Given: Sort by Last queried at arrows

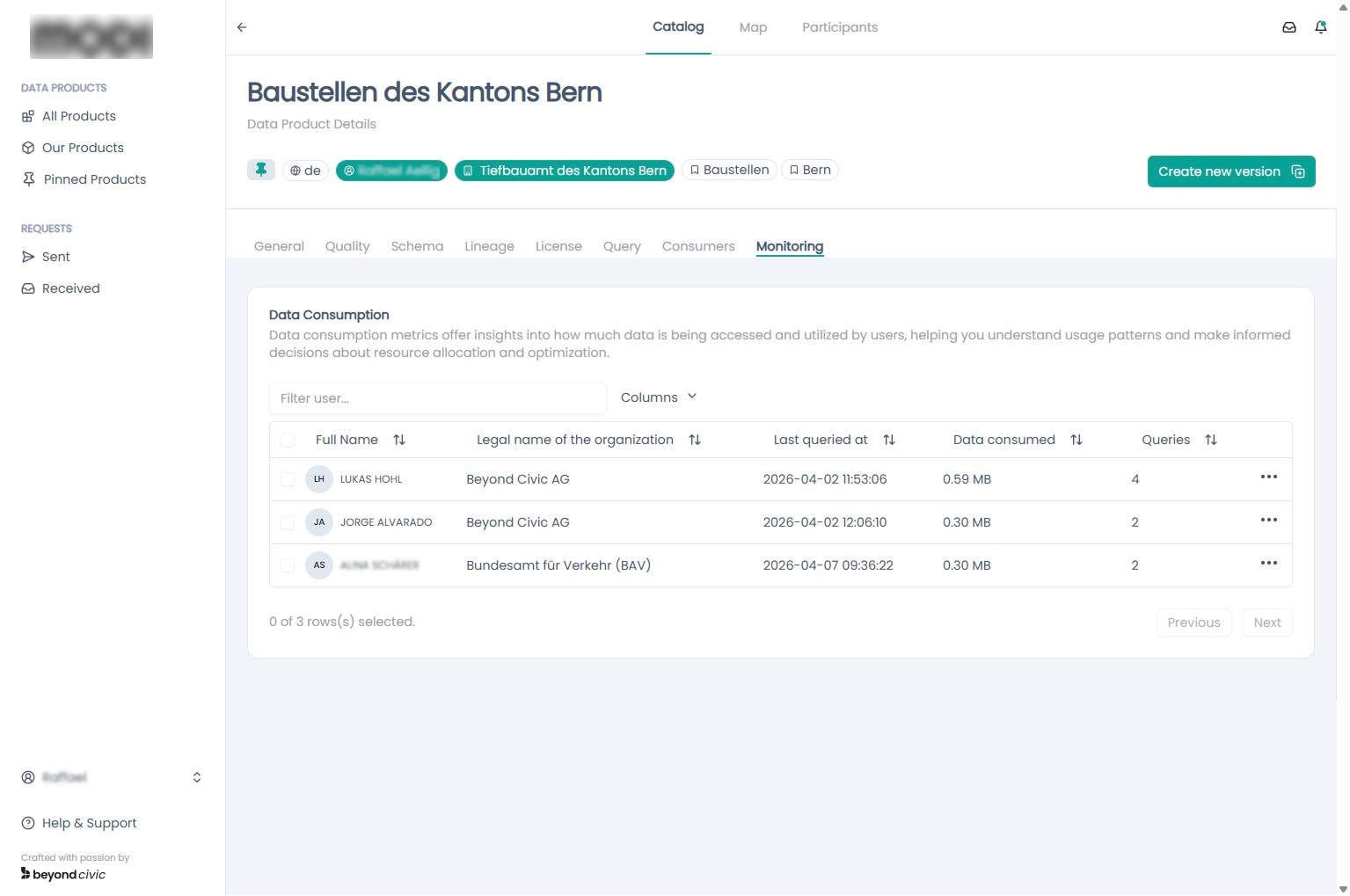Looking at the screenshot, I should point(889,440).
